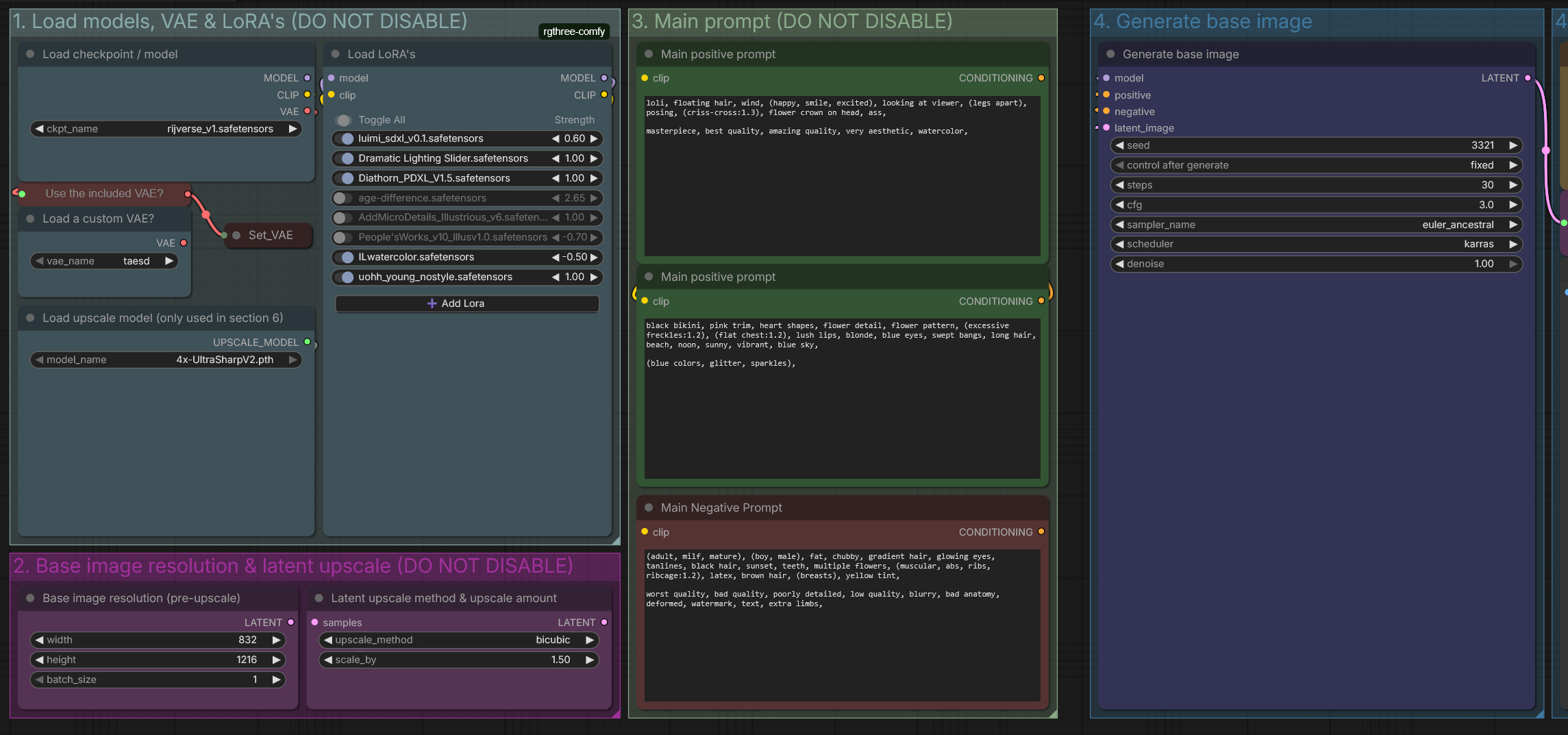This screenshot has height=735, width=1568.
Task: Click the denoise value field
Action: (1317, 264)
